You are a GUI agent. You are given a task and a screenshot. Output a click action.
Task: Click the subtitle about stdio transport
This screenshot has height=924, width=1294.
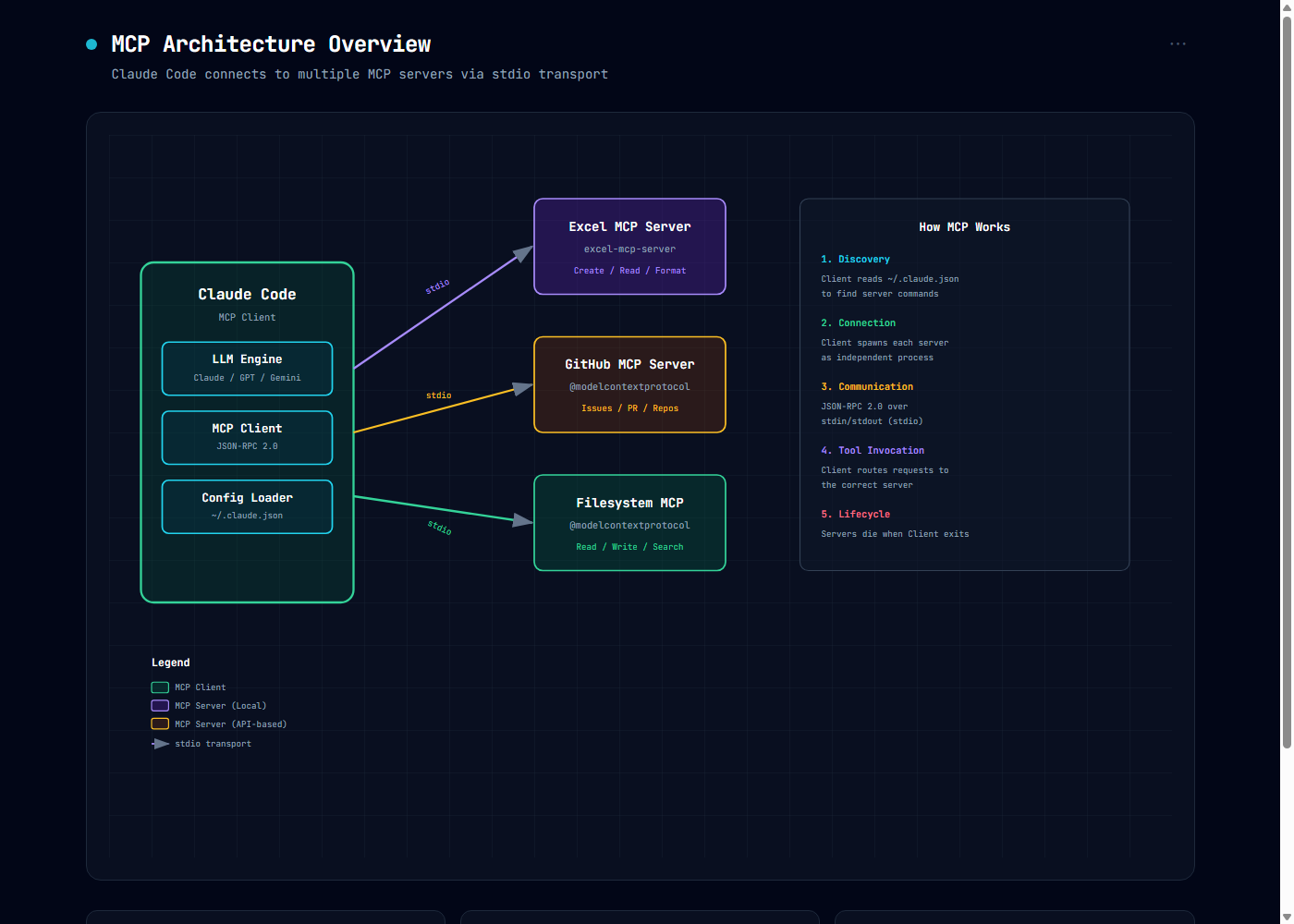tap(360, 74)
